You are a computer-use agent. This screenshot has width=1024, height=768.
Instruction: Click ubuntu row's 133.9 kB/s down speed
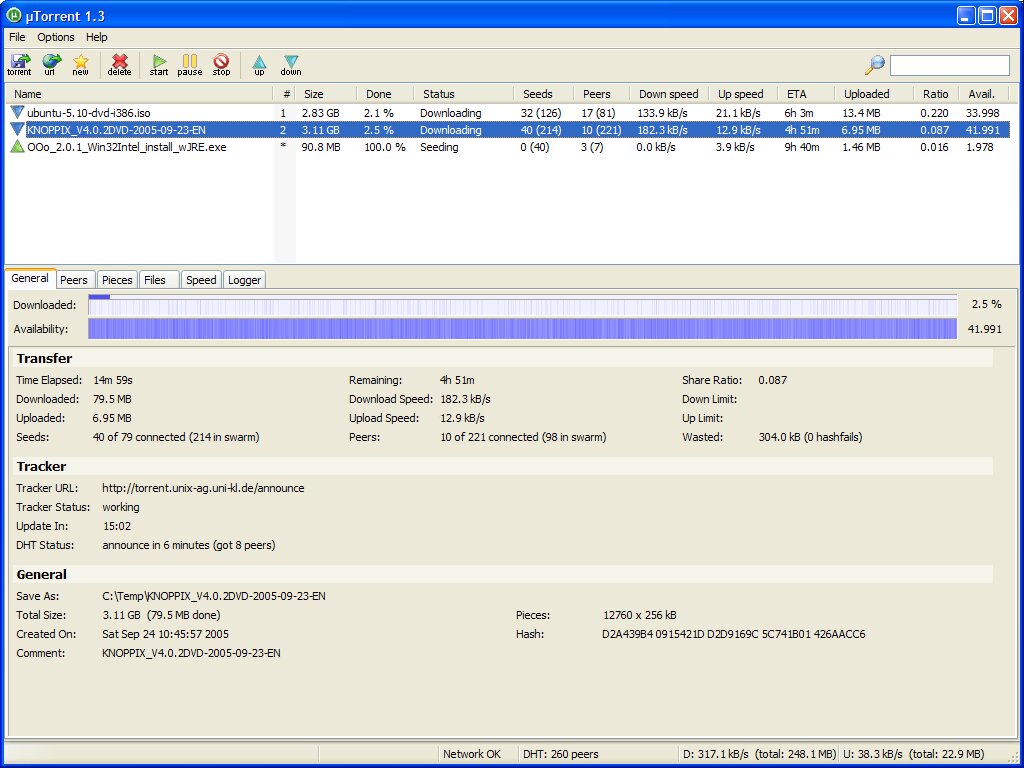click(x=662, y=112)
